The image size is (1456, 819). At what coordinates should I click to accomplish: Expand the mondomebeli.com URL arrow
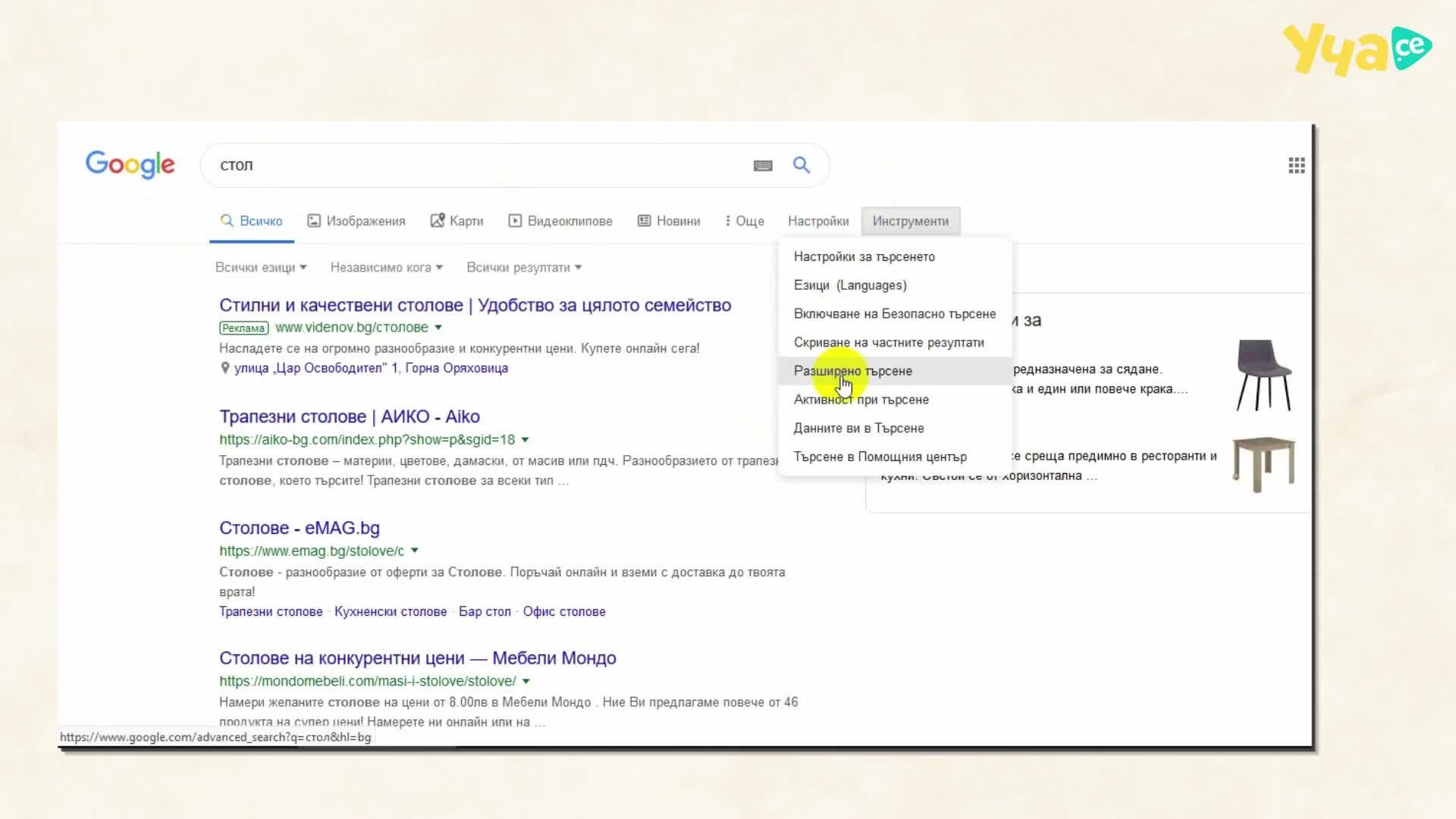(526, 682)
